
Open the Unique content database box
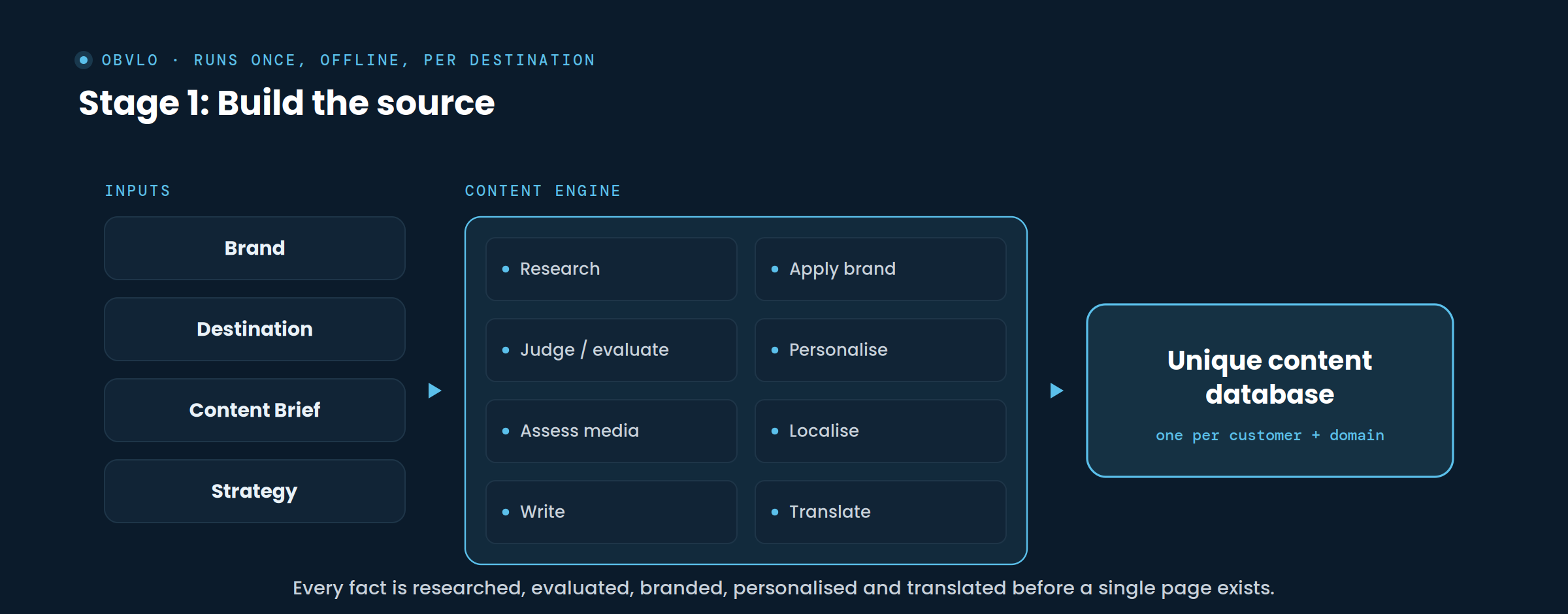[x=1270, y=391]
